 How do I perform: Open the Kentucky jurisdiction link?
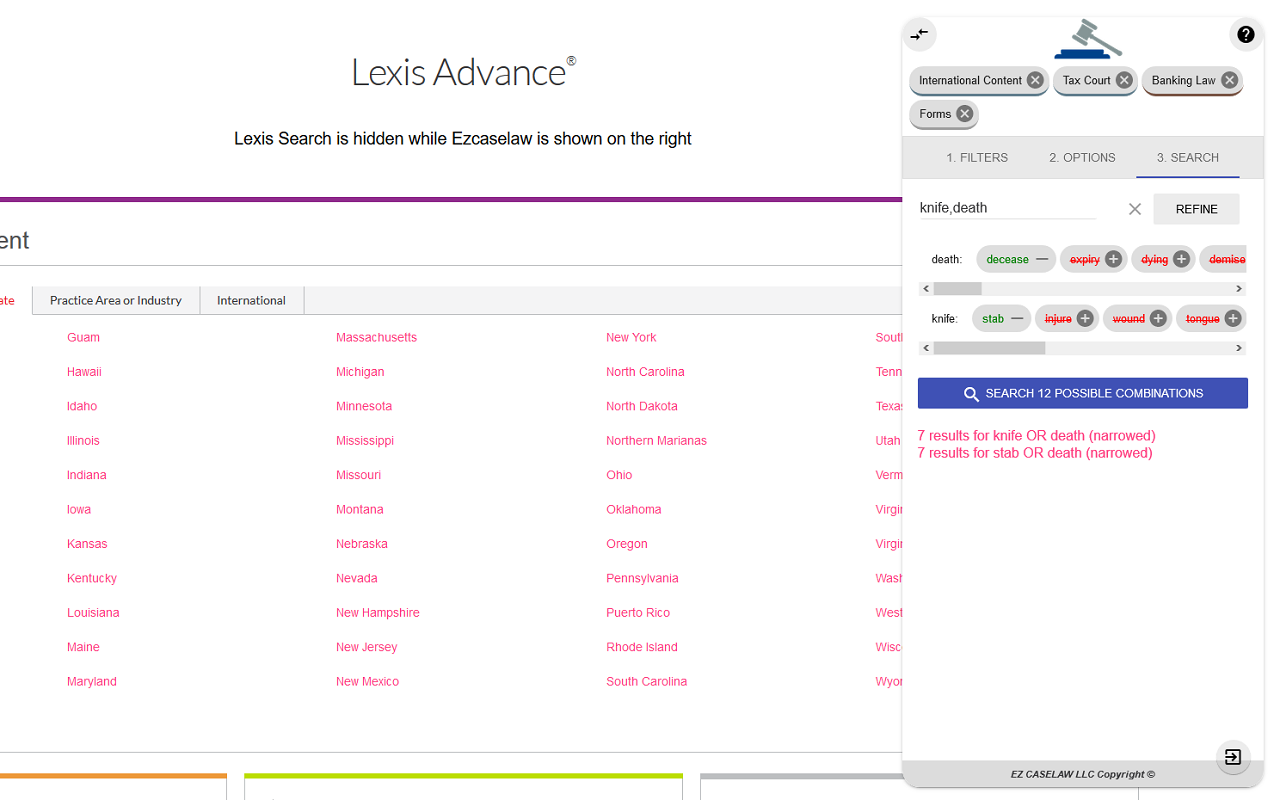(x=92, y=579)
